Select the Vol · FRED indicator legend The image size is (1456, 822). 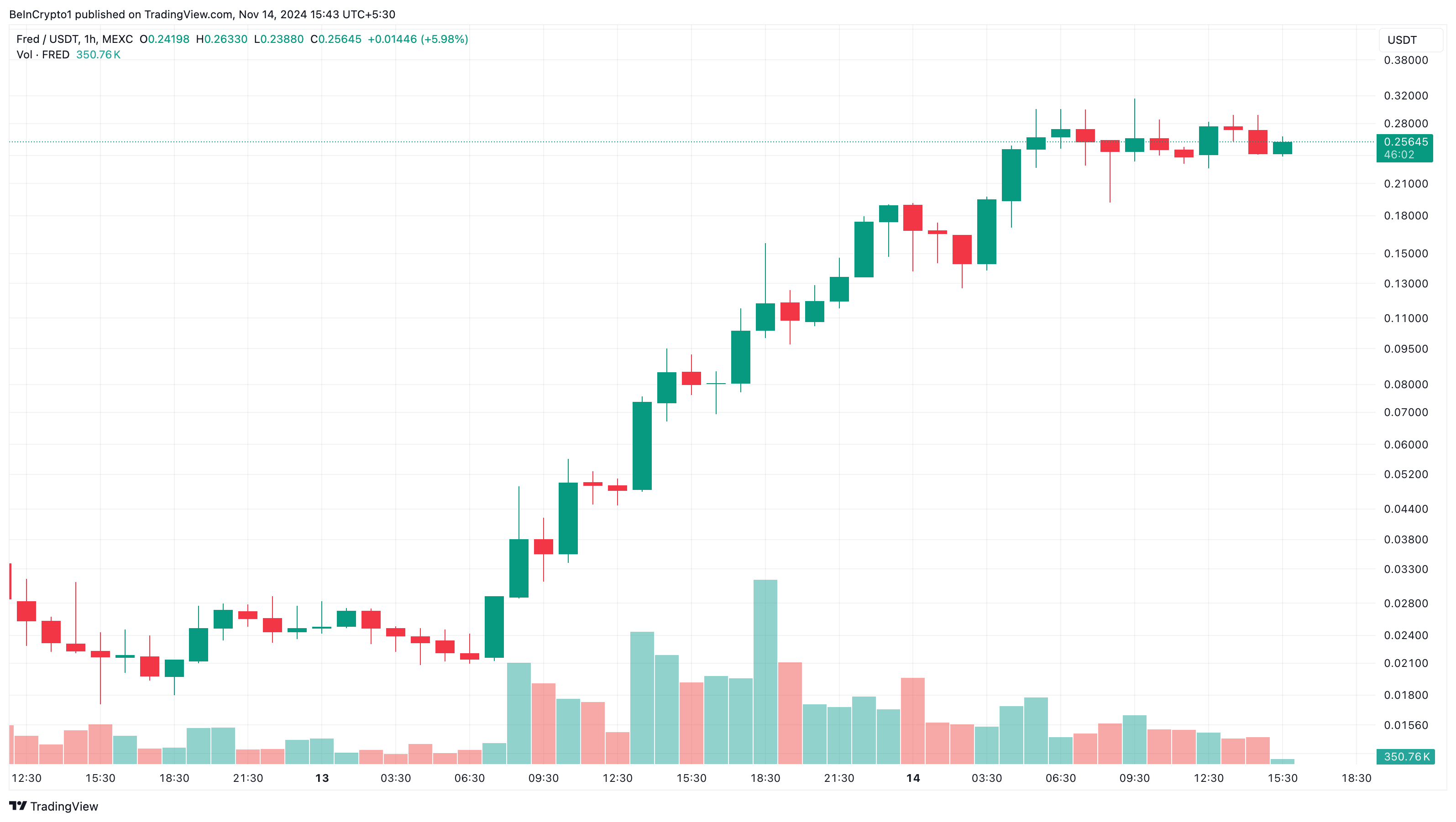pyautogui.click(x=43, y=55)
